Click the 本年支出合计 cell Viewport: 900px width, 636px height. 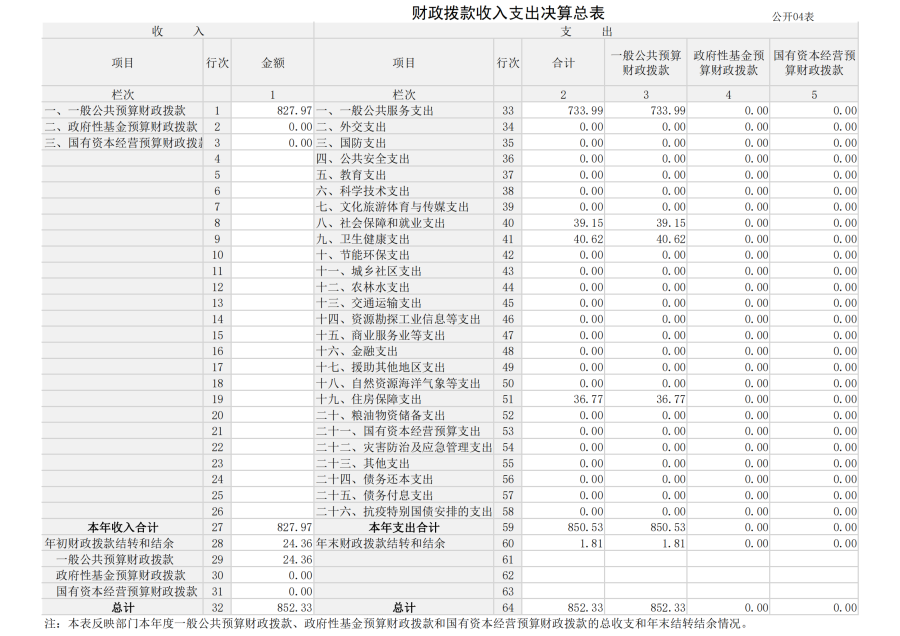[403, 527]
